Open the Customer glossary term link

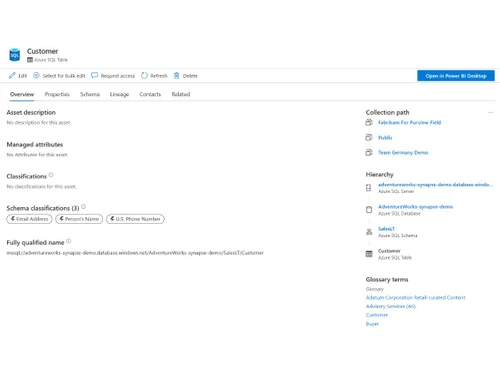point(377,315)
